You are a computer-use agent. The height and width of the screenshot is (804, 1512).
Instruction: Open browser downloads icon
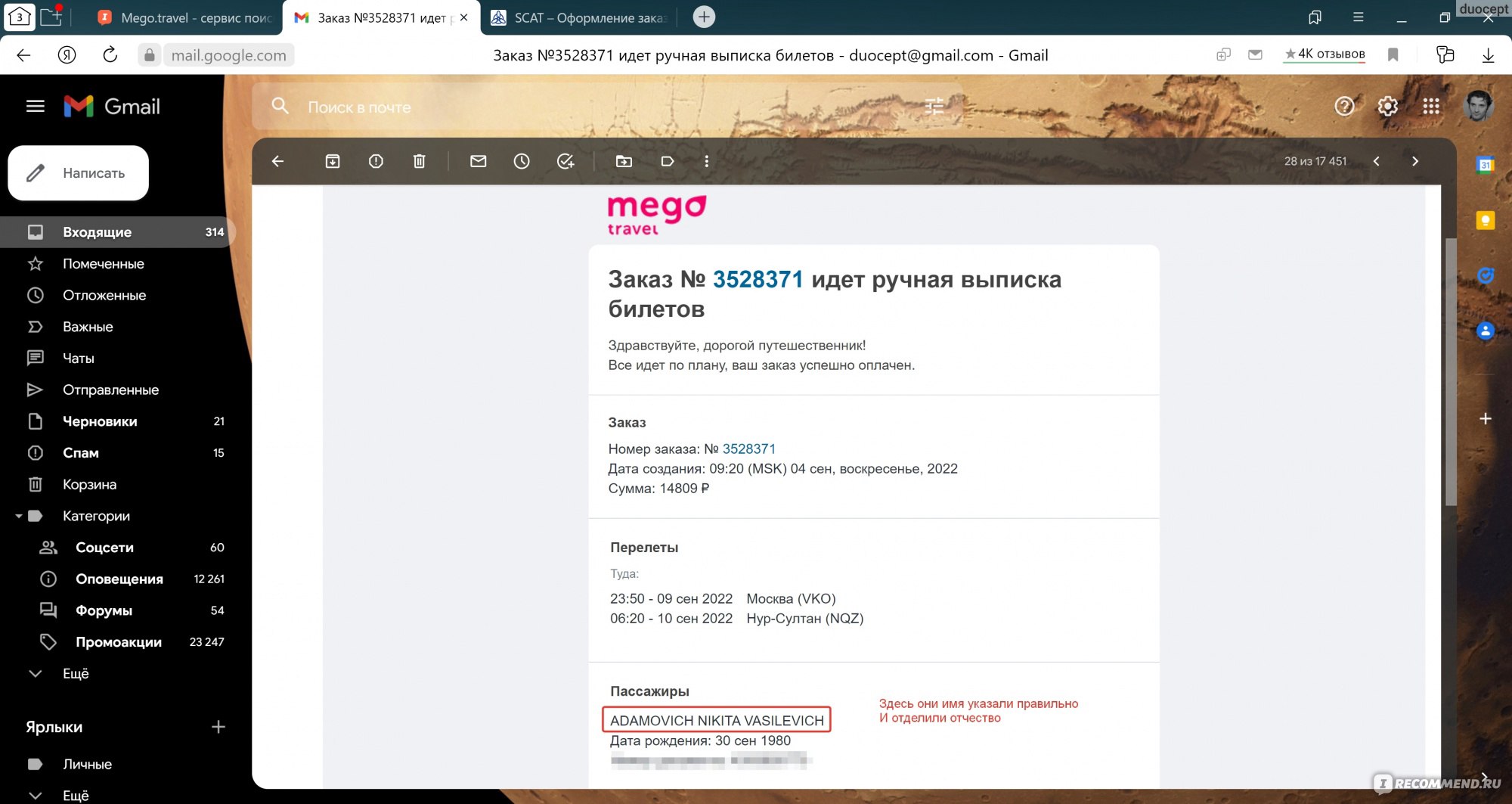1488,55
